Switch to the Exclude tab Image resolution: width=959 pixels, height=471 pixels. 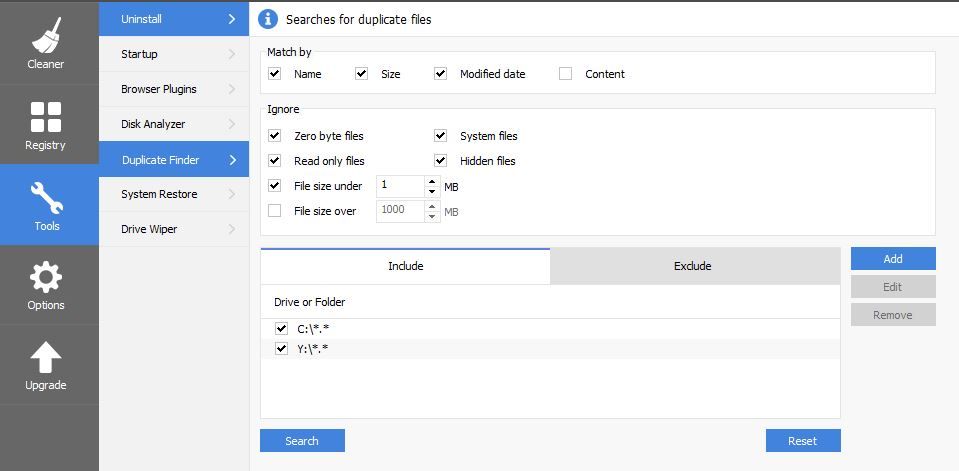point(693,266)
